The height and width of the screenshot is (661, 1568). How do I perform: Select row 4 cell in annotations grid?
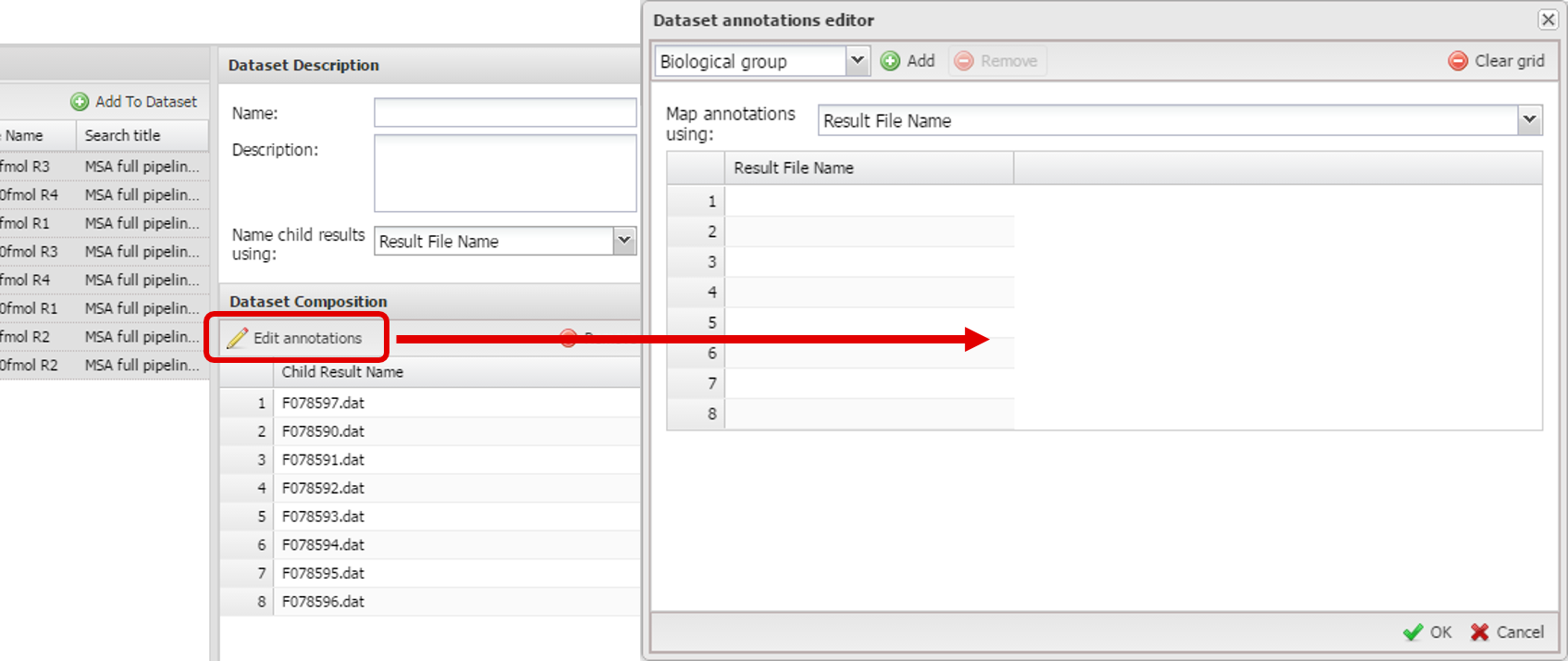(x=870, y=292)
